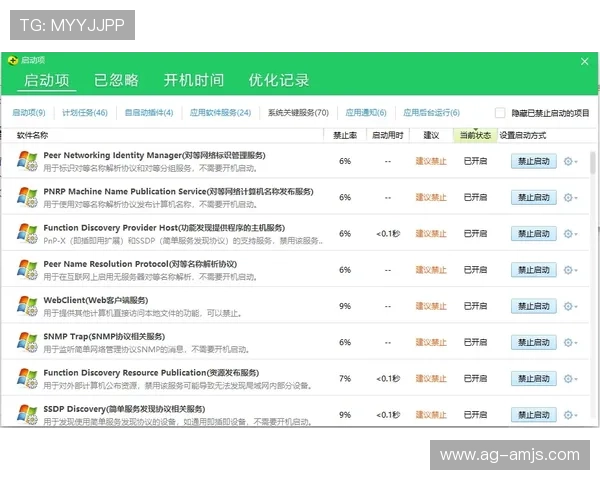600x480 pixels.
Task: Disable startup for Peer Networking Identity Manager
Action: point(533,161)
